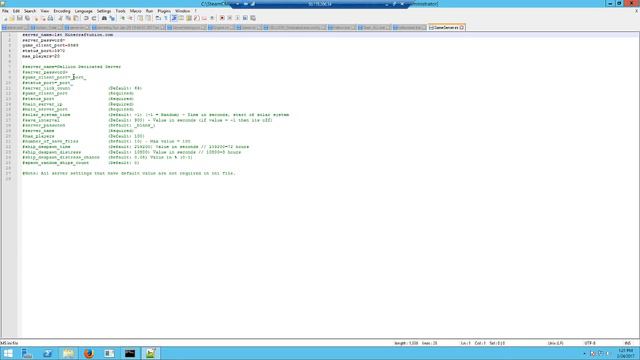Open File Explorer from the taskbar
The image size is (640, 360).
tap(68, 353)
